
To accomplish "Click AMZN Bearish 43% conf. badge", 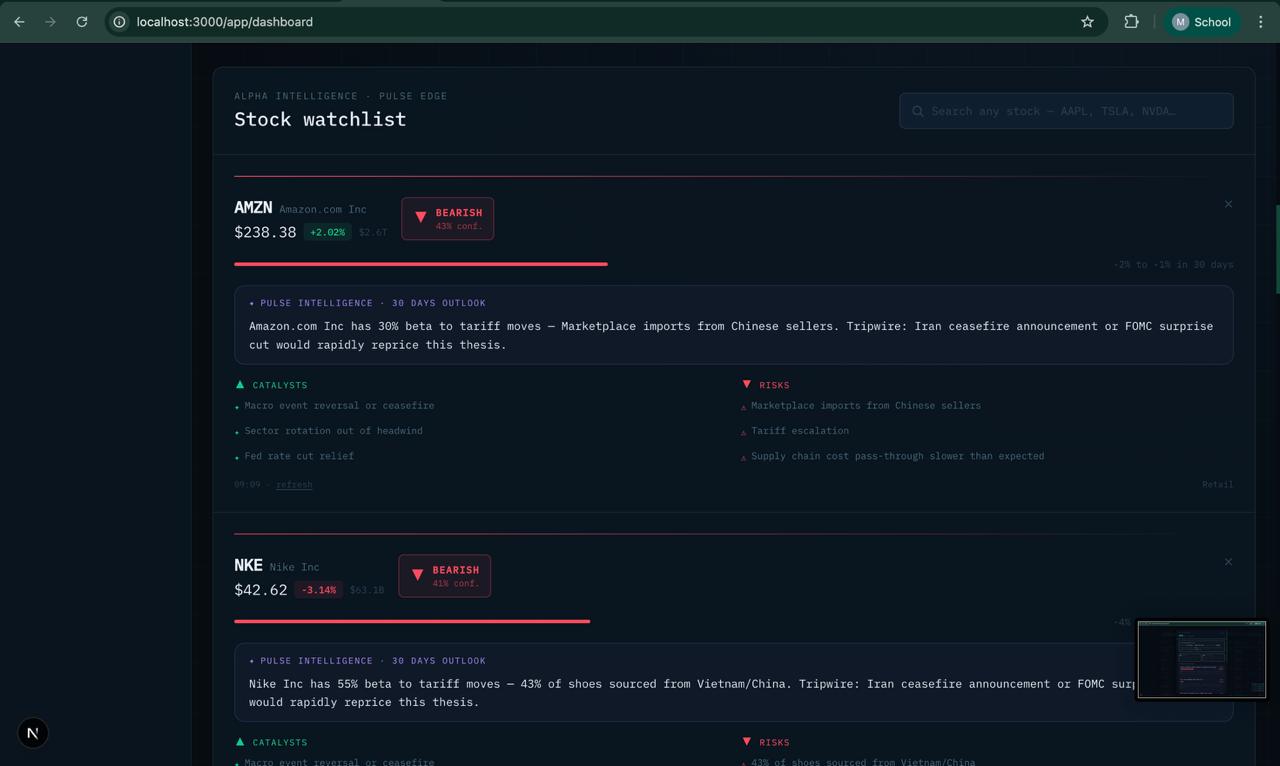I will (x=447, y=218).
